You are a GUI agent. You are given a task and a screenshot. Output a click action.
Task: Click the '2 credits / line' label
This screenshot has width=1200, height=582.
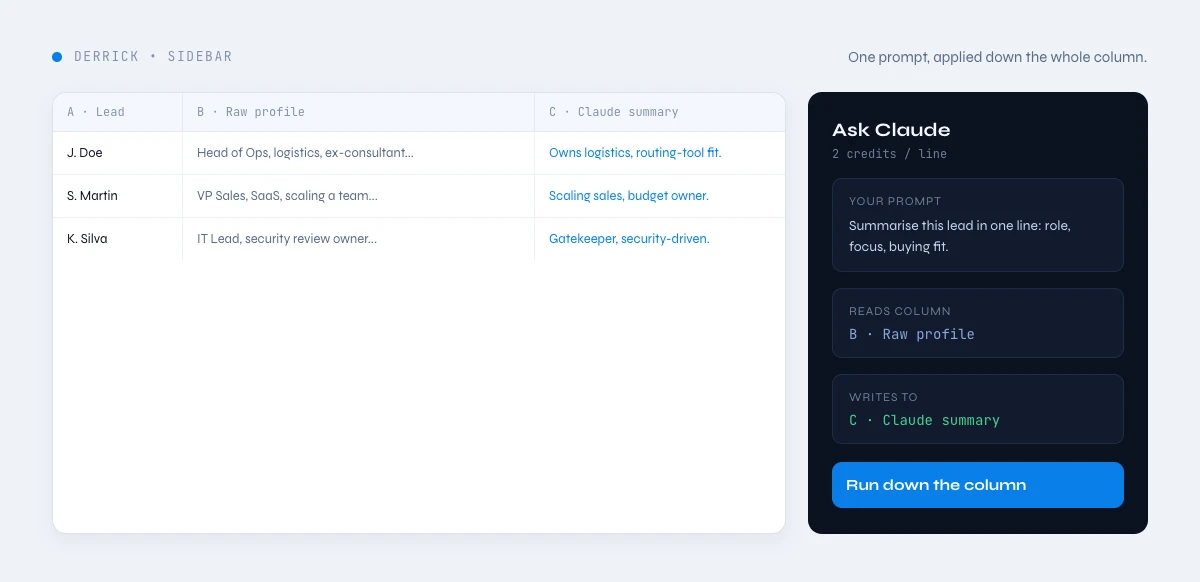[x=889, y=154]
